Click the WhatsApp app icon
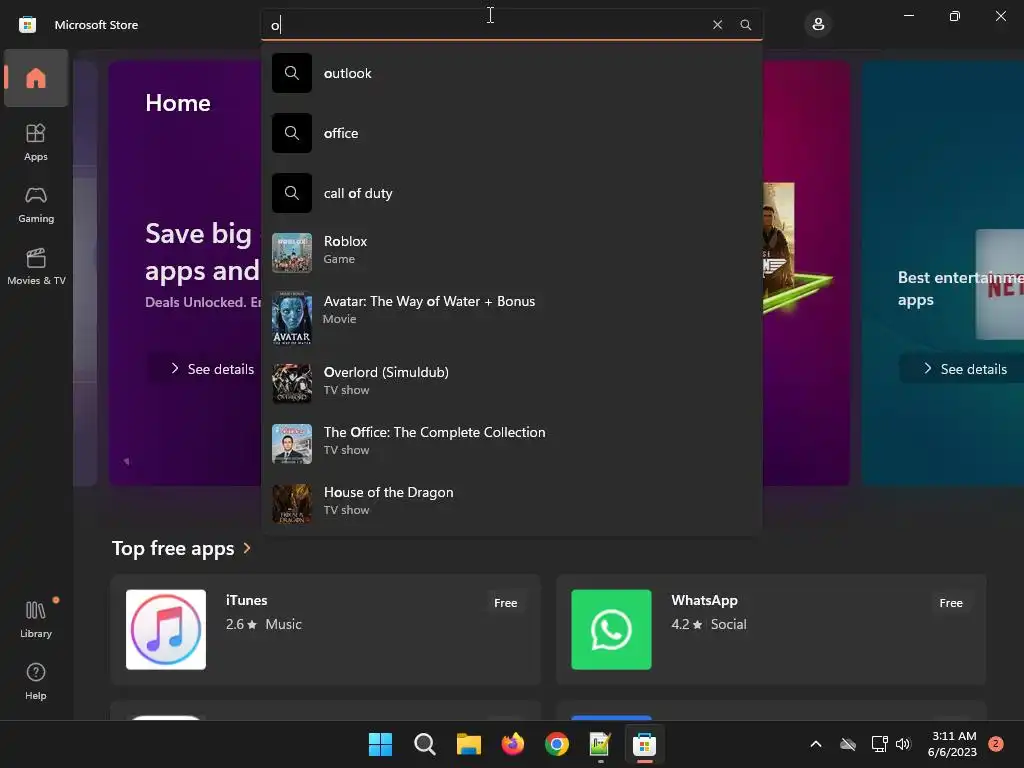The image size is (1024, 768). (x=611, y=630)
